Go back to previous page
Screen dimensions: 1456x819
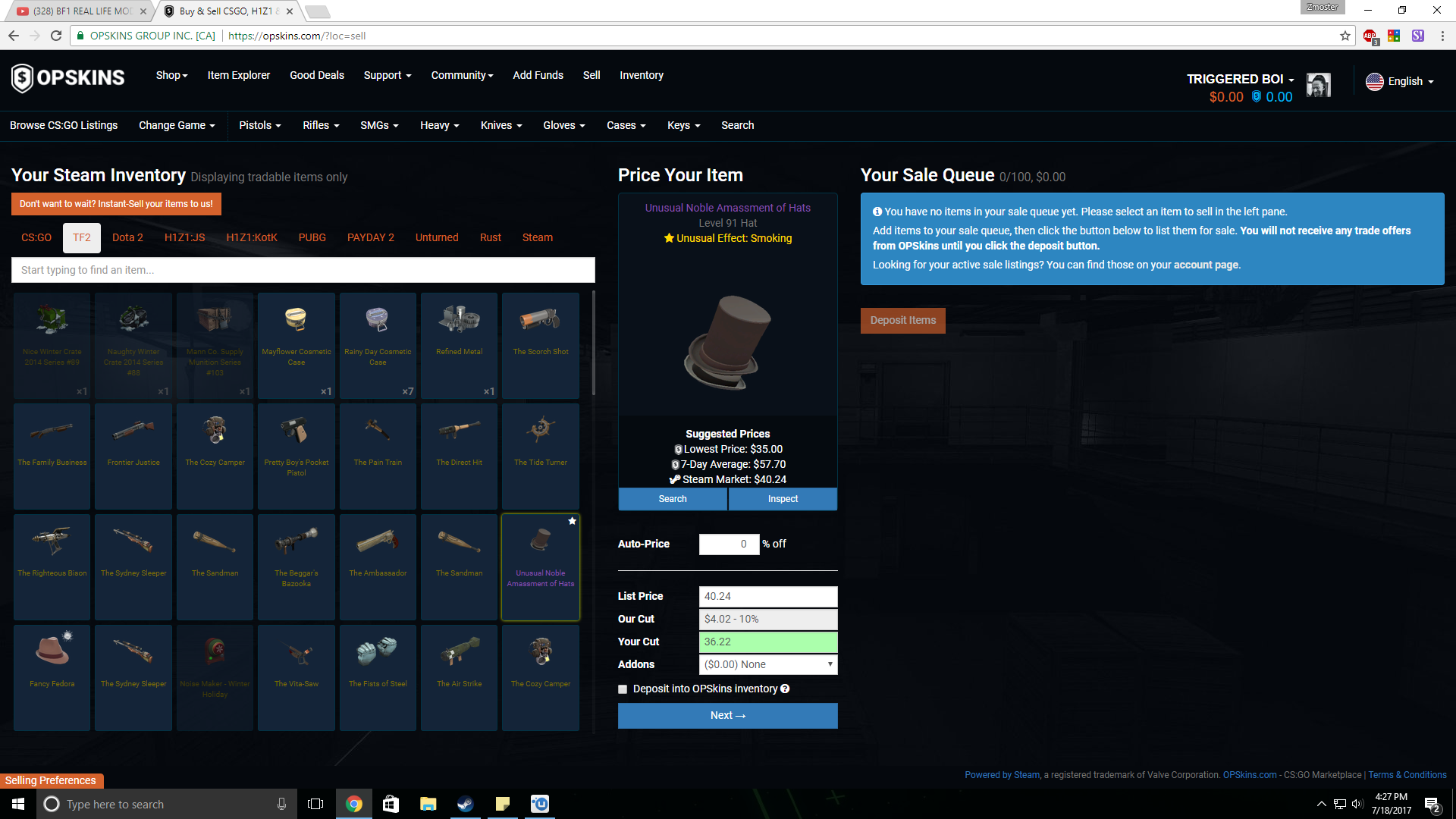pyautogui.click(x=14, y=36)
